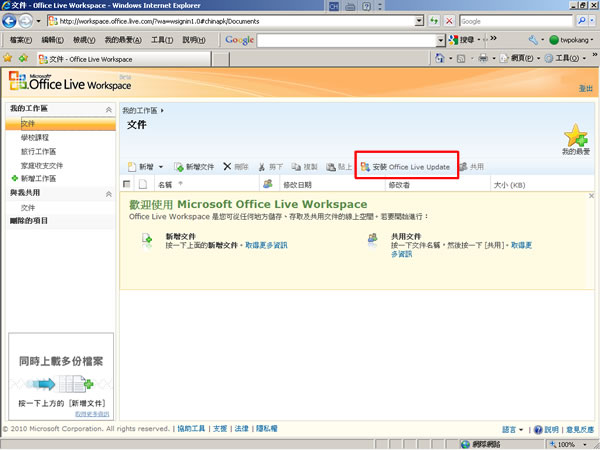
Task: Click the document type column header icon
Action: click(143, 184)
